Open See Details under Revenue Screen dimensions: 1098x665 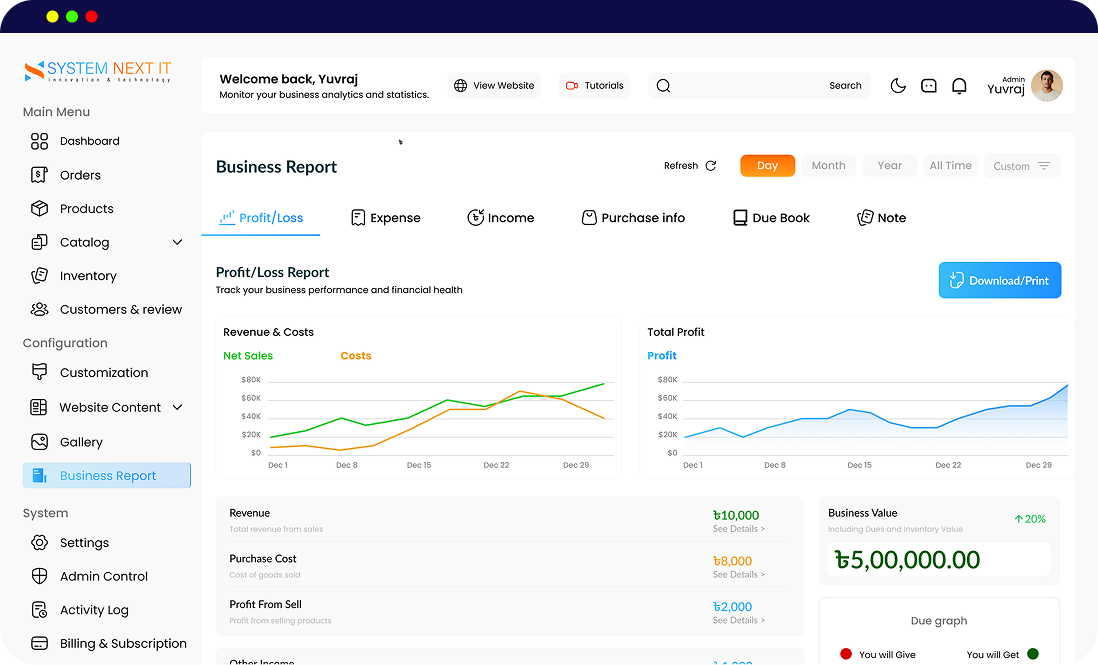tap(739, 529)
